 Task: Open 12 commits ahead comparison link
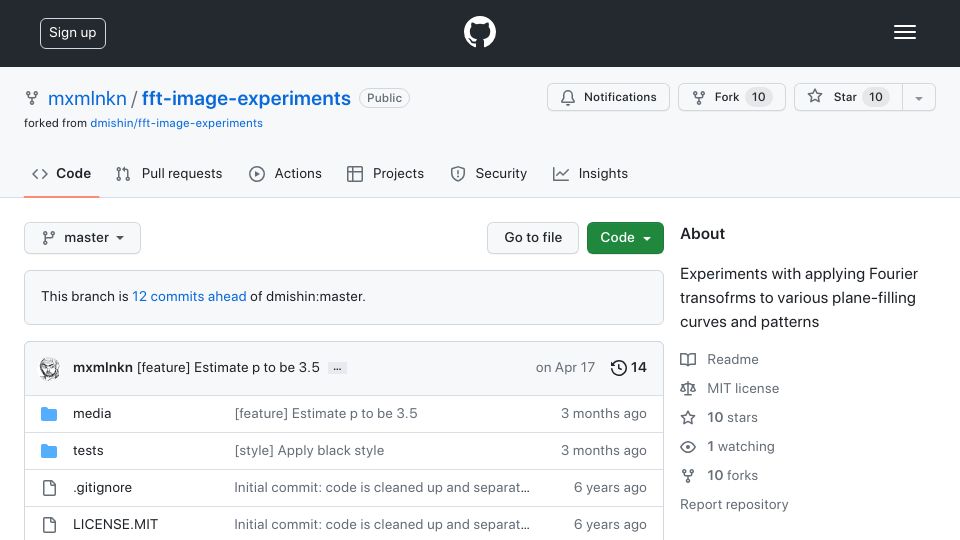(189, 296)
